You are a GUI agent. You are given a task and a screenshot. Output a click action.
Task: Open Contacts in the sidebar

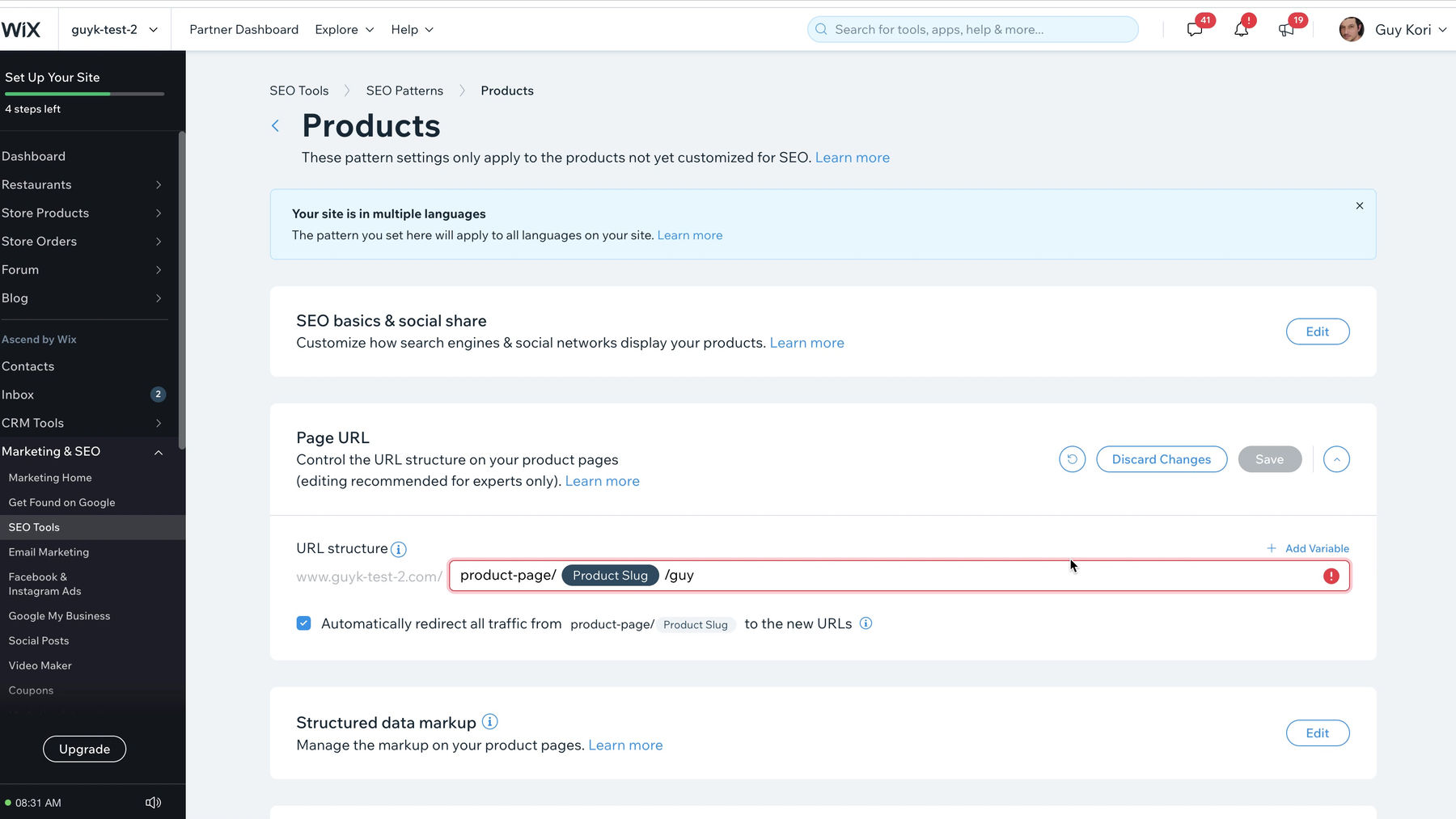tap(28, 366)
